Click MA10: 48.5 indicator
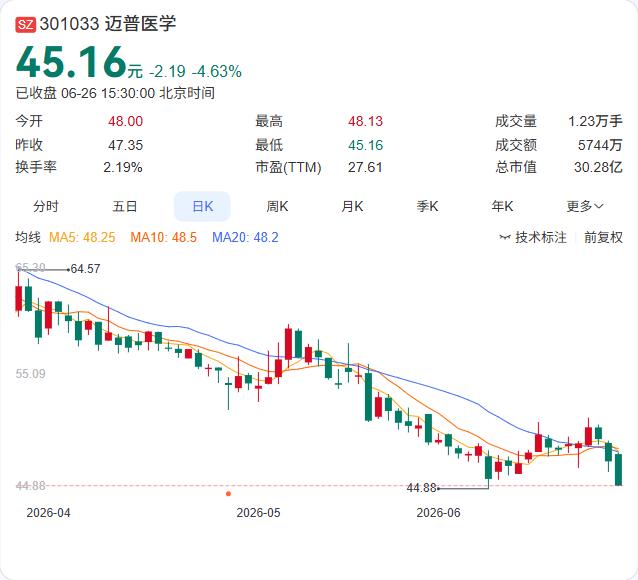Image resolution: width=638 pixels, height=580 pixels. [164, 237]
